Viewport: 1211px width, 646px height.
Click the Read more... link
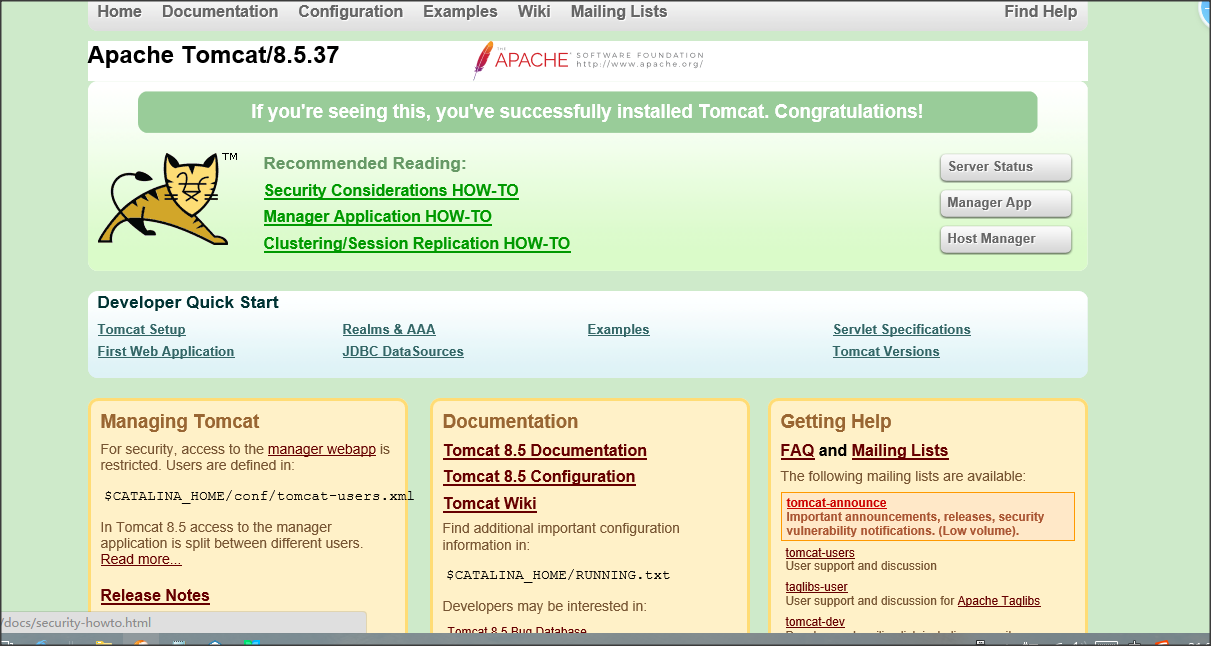[x=141, y=560]
